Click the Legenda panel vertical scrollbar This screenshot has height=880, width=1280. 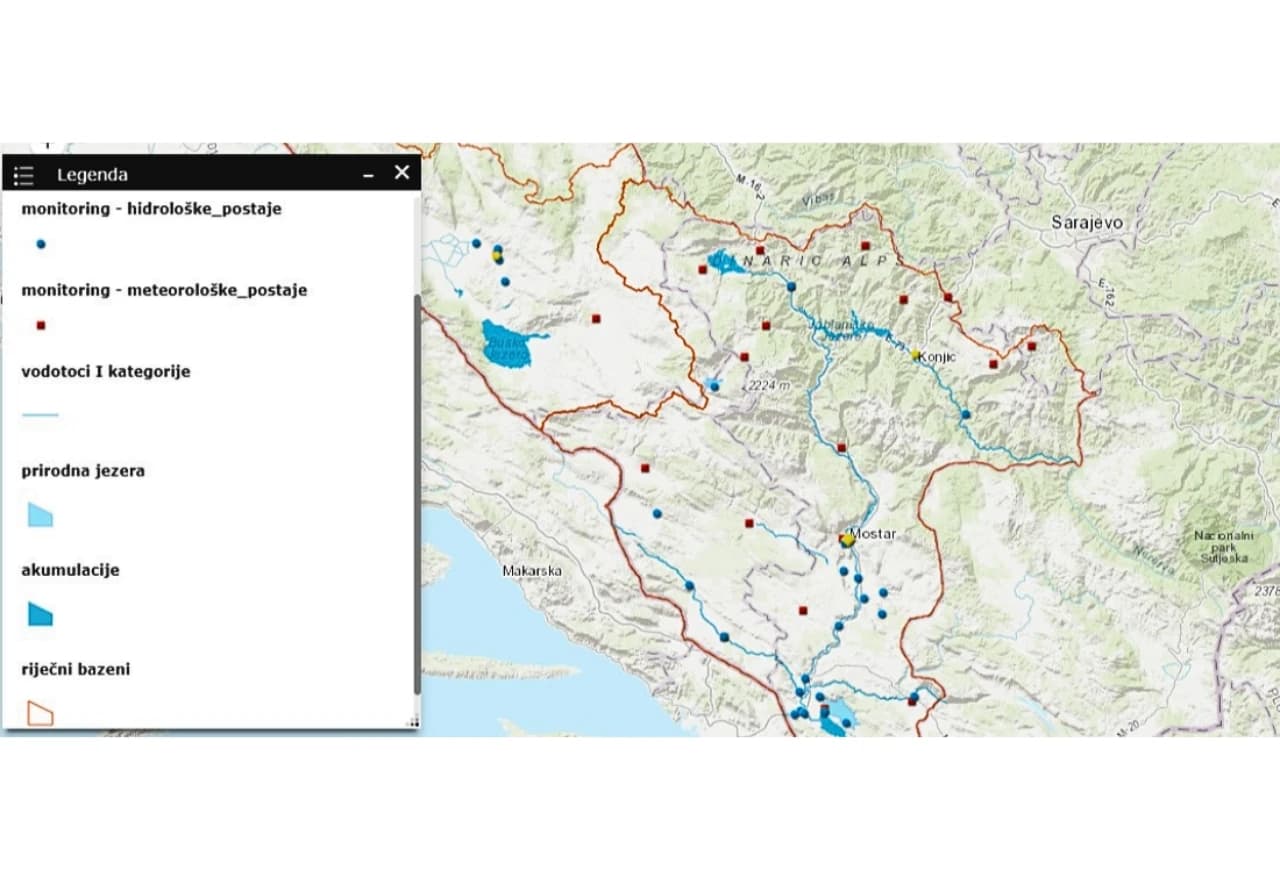(x=417, y=490)
